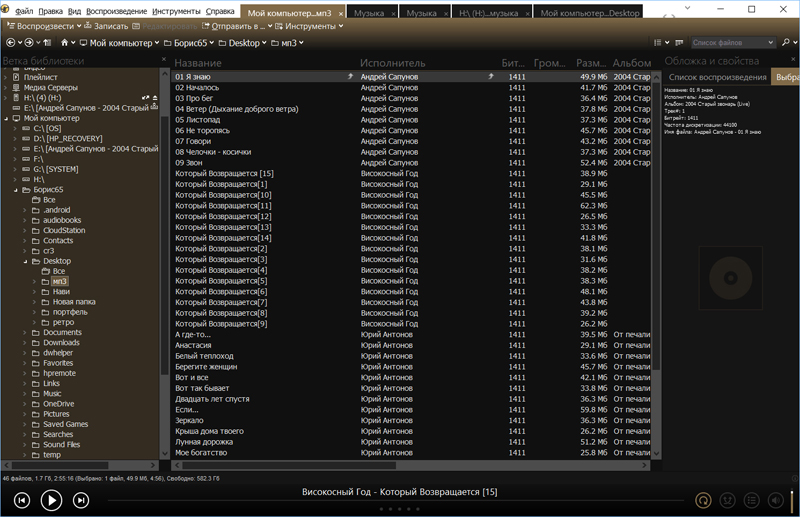Image resolution: width=800 pixels, height=517 pixels.
Task: Close the Мой компьютер...мп3 tab
Action: click(x=341, y=14)
